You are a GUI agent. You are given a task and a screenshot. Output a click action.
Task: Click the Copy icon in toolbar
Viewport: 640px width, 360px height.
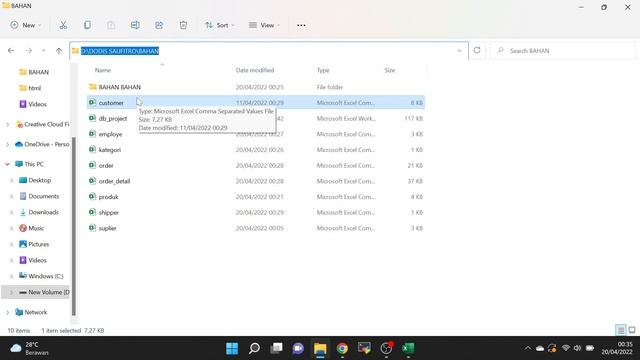[x=87, y=25]
